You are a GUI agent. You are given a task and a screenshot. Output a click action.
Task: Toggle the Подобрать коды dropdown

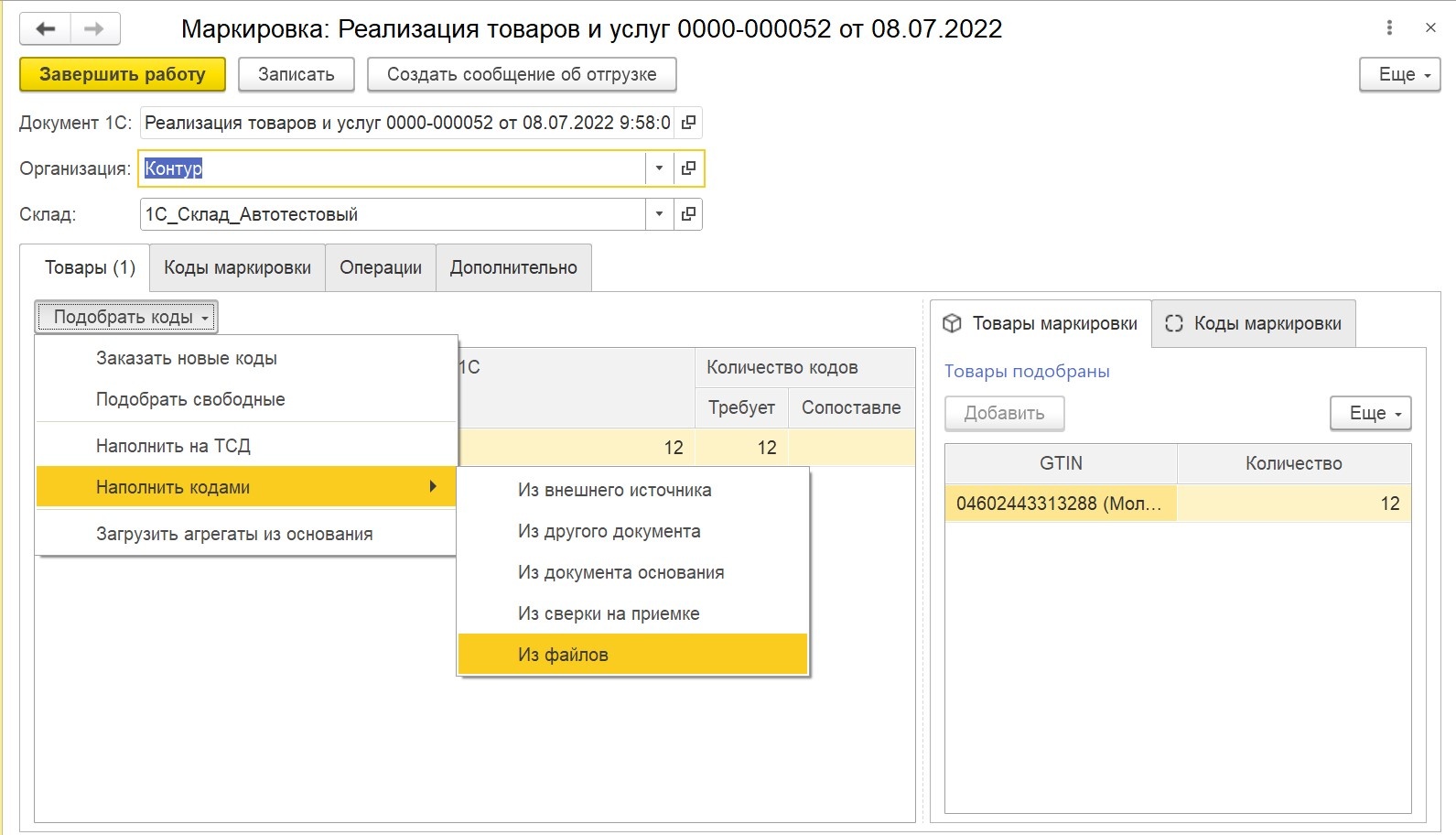pos(126,317)
